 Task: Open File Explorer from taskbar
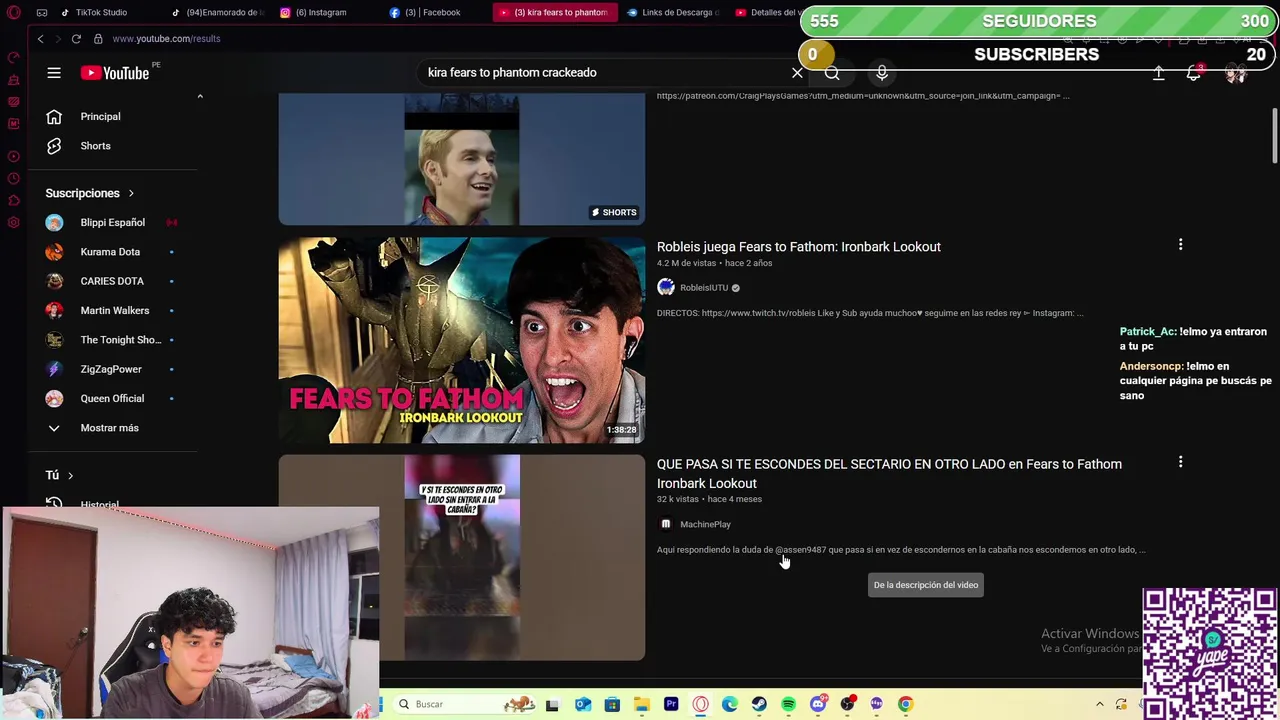(x=642, y=704)
